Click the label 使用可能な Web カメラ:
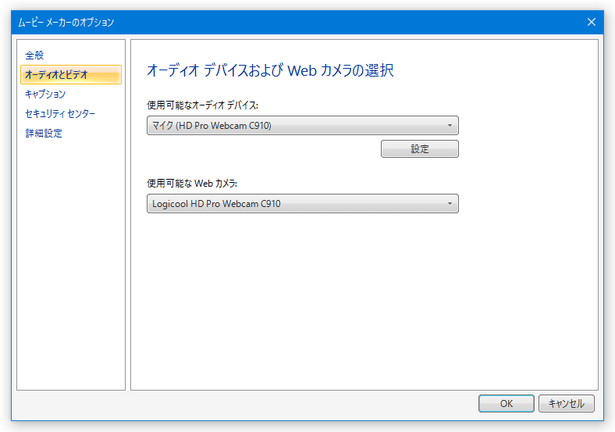This screenshot has width=615, height=432. click(192, 183)
